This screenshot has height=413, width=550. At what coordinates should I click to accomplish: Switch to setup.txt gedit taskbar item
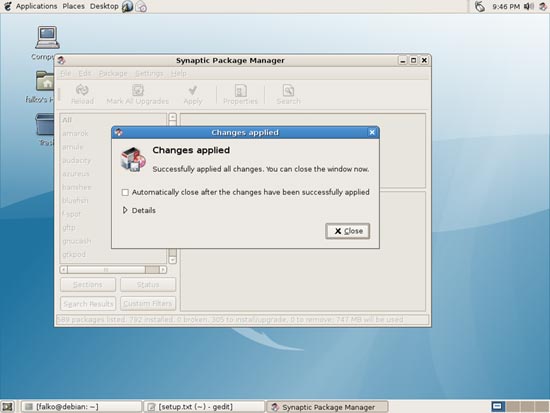204,407
